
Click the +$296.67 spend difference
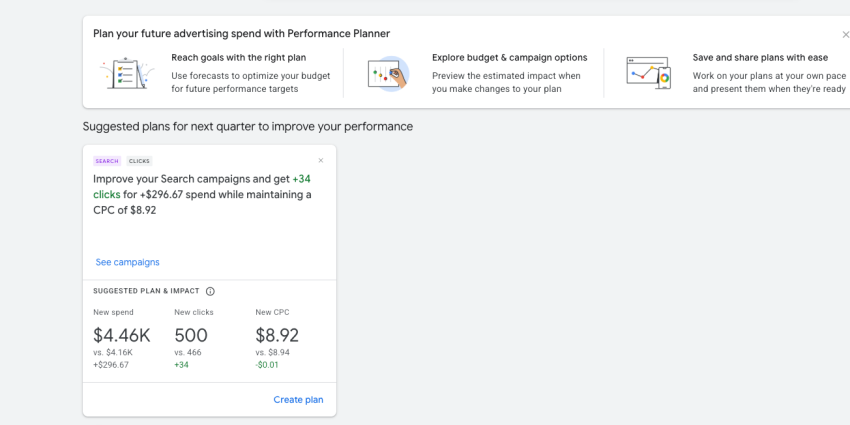tap(111, 365)
